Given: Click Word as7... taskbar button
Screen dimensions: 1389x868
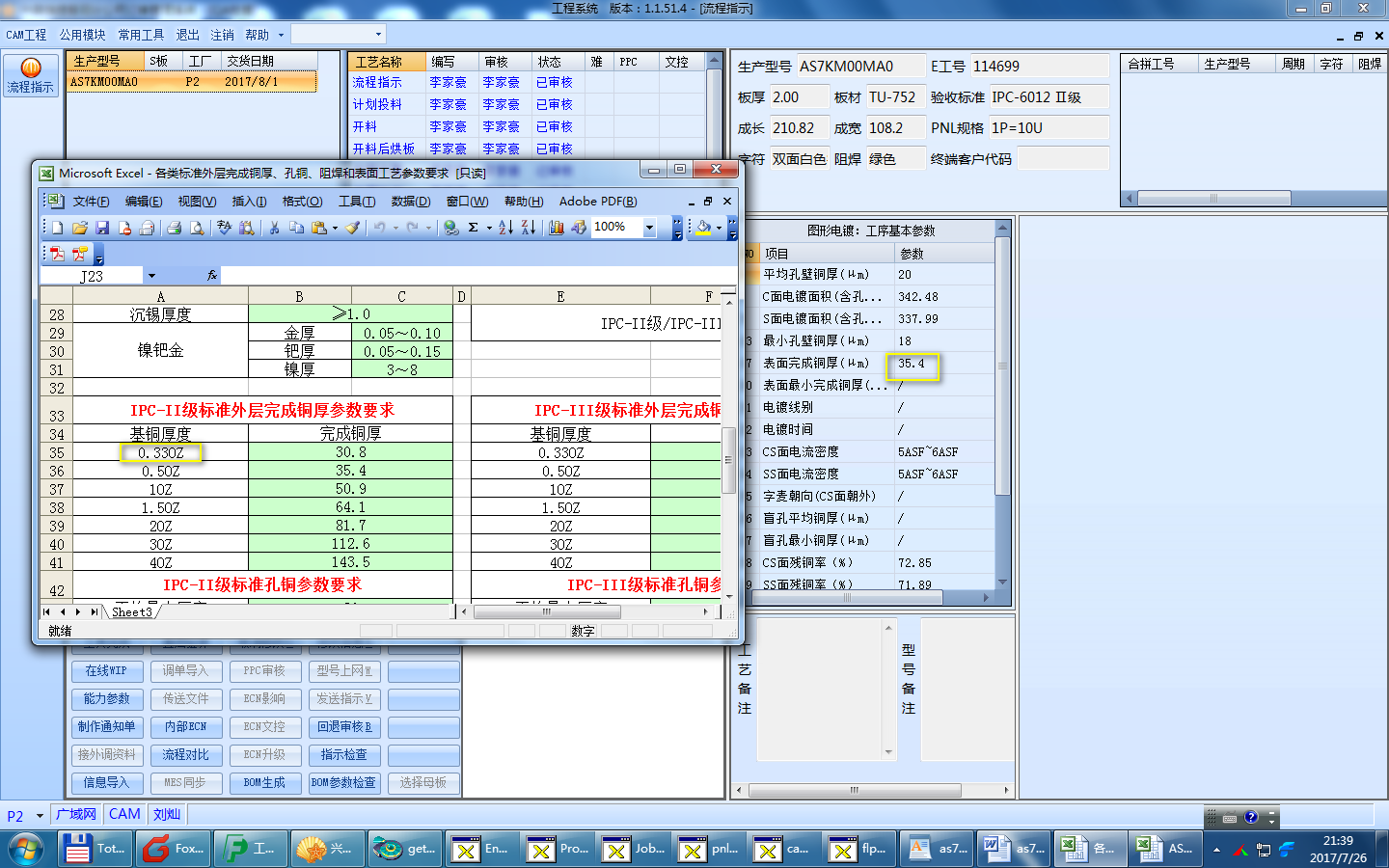Looking at the screenshot, I should pos(1014,849).
